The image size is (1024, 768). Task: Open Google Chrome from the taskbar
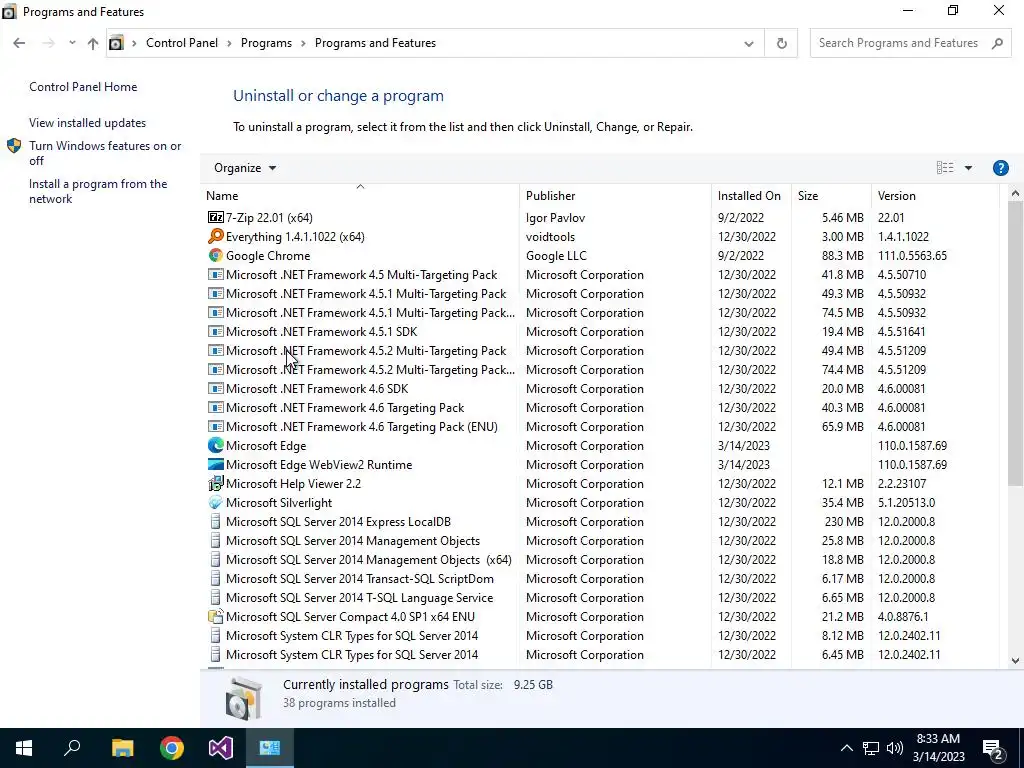(172, 748)
